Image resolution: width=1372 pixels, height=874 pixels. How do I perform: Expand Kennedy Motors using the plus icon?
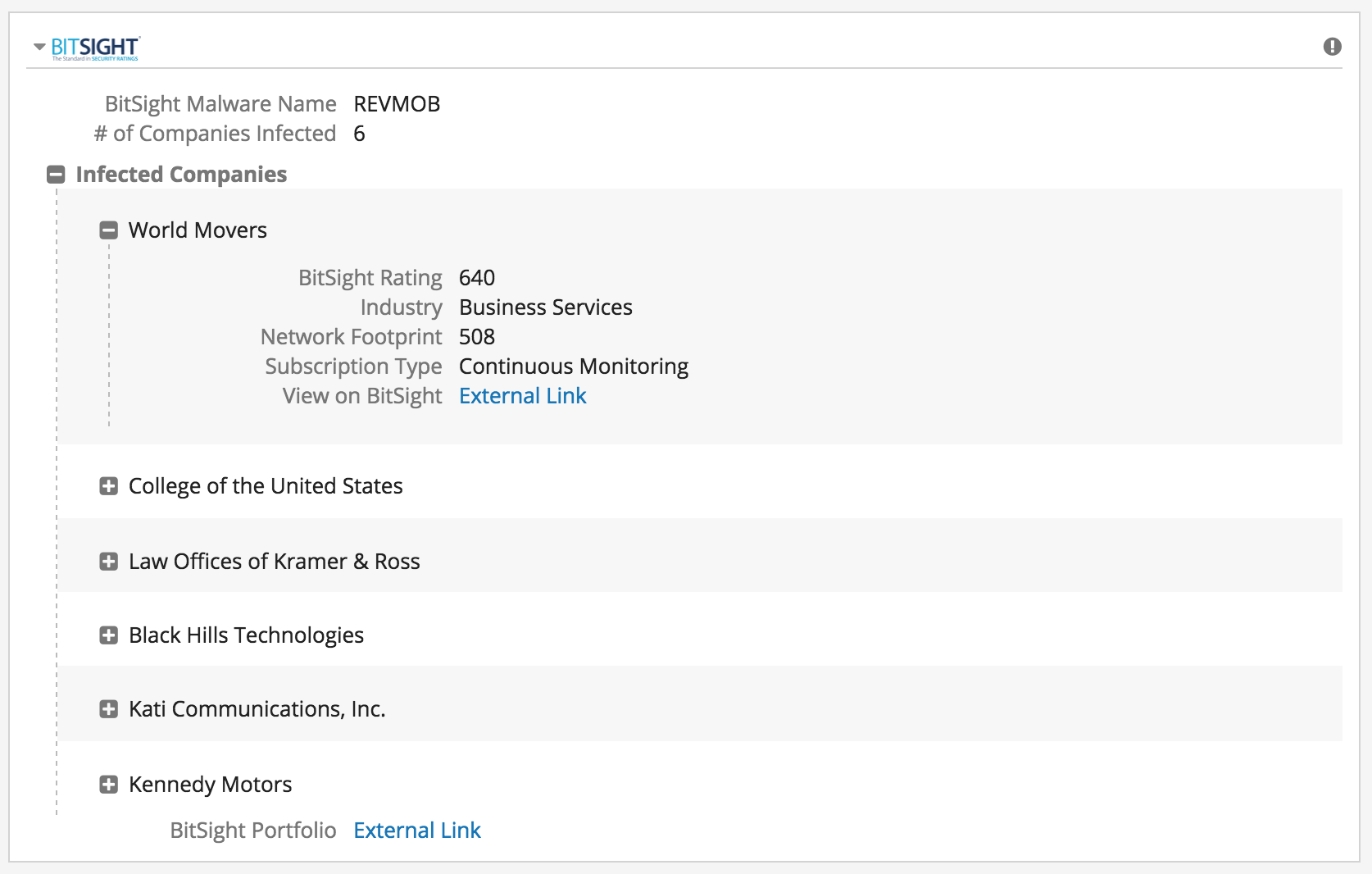click(x=108, y=785)
